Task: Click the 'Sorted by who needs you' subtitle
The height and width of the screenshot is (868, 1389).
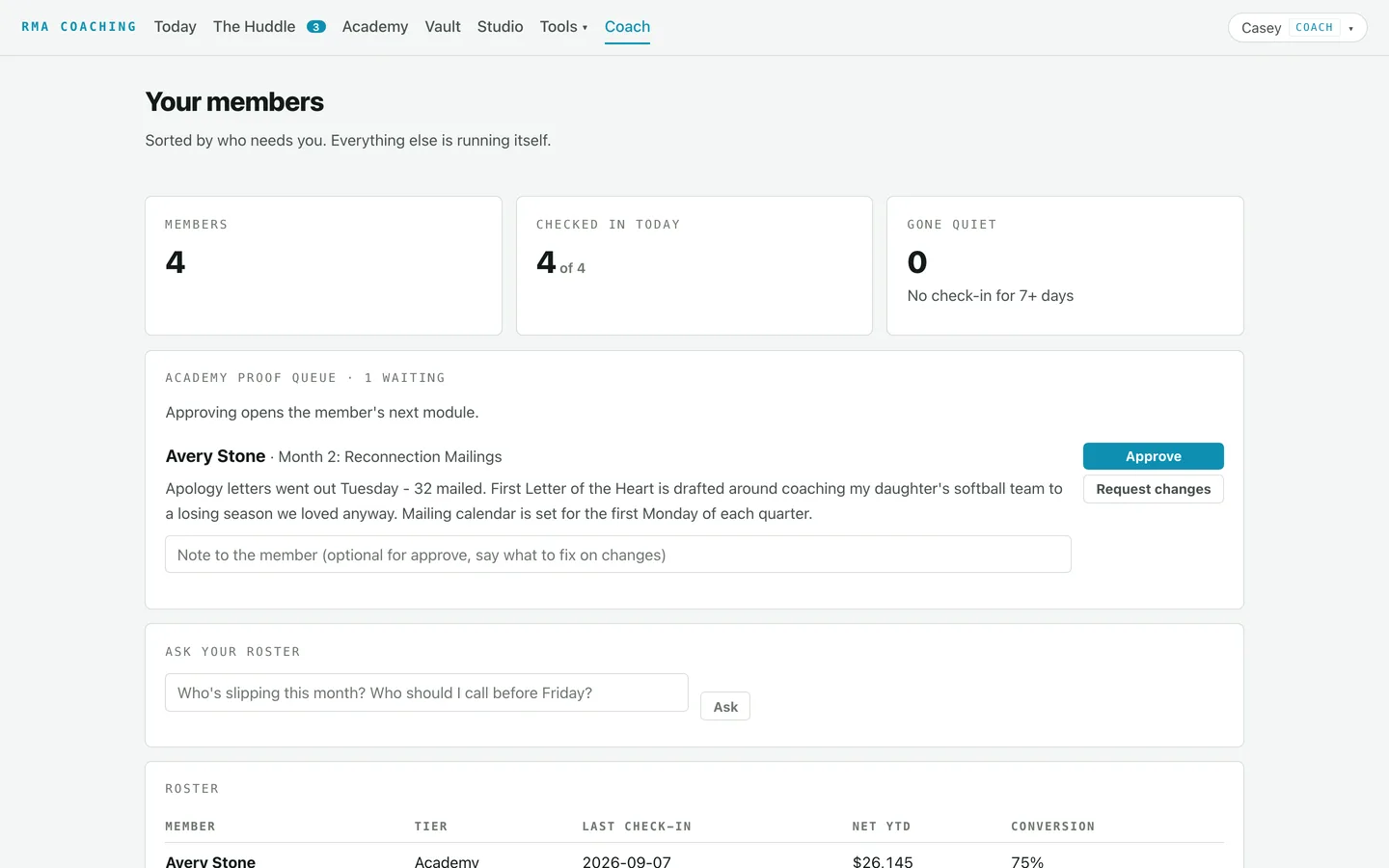Action: pyautogui.click(x=348, y=141)
